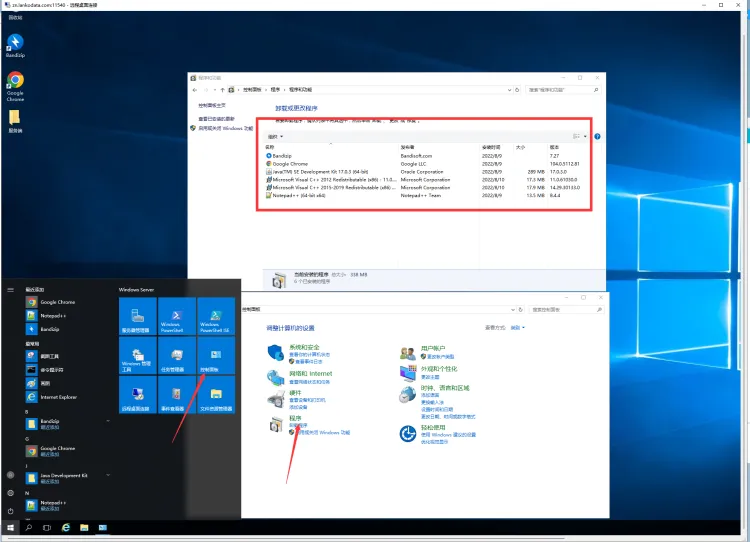The height and width of the screenshot is (542, 750).
Task: Open the Server Manager tile
Action: click(136, 314)
